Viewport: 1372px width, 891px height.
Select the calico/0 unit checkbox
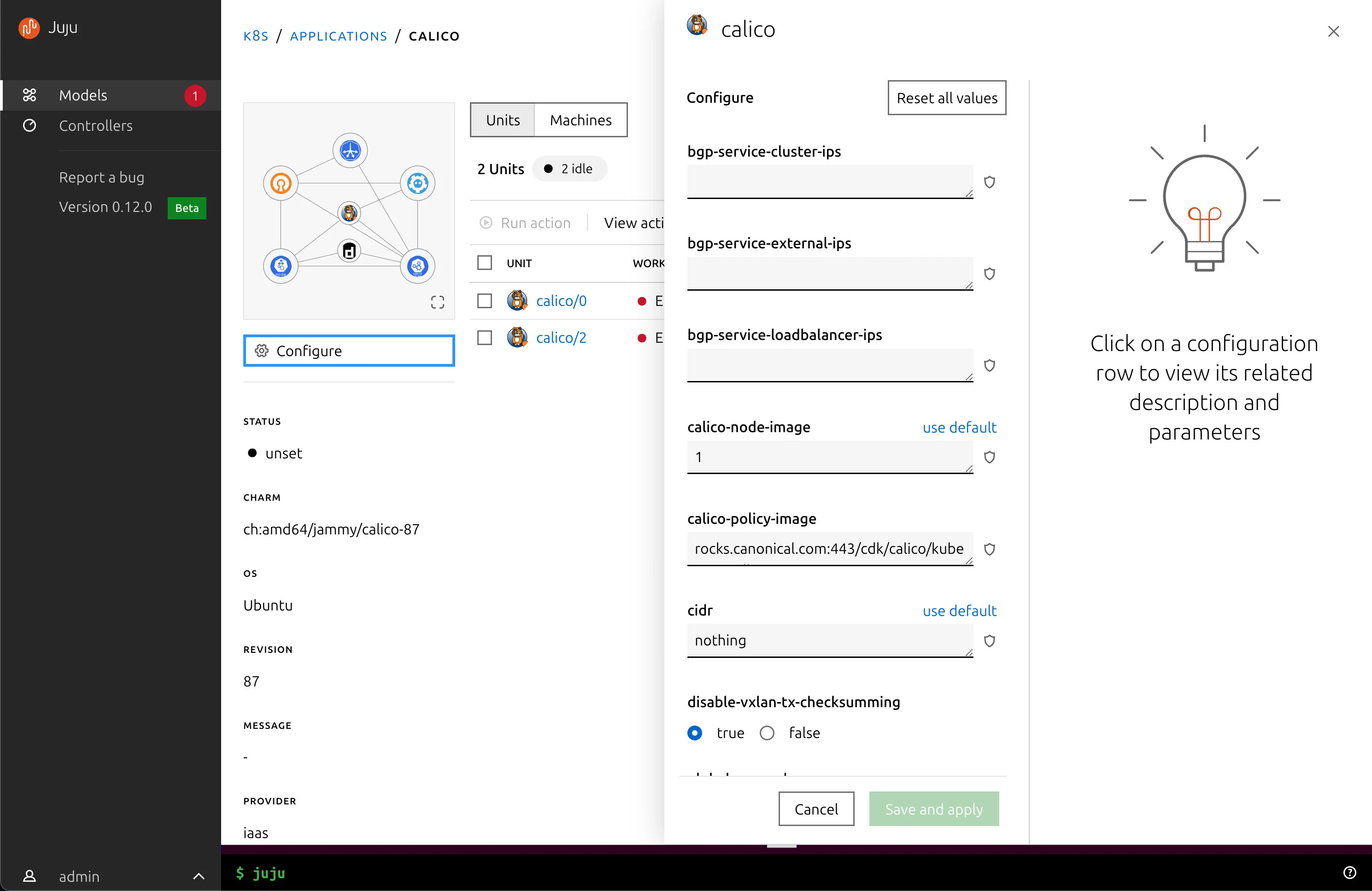pos(485,301)
